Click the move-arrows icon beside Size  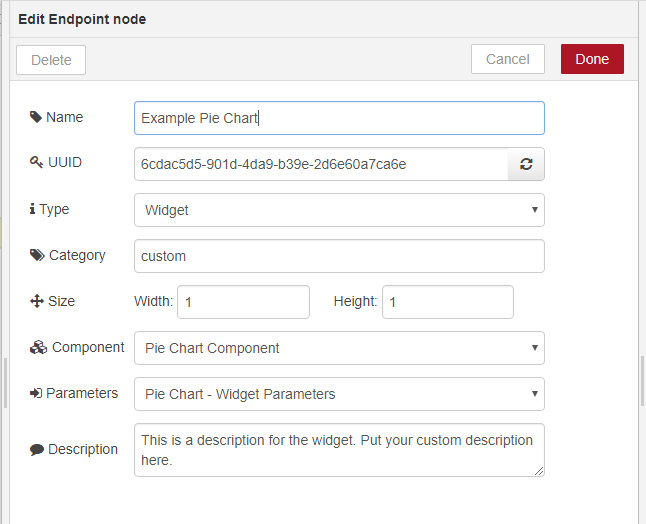[37, 301]
